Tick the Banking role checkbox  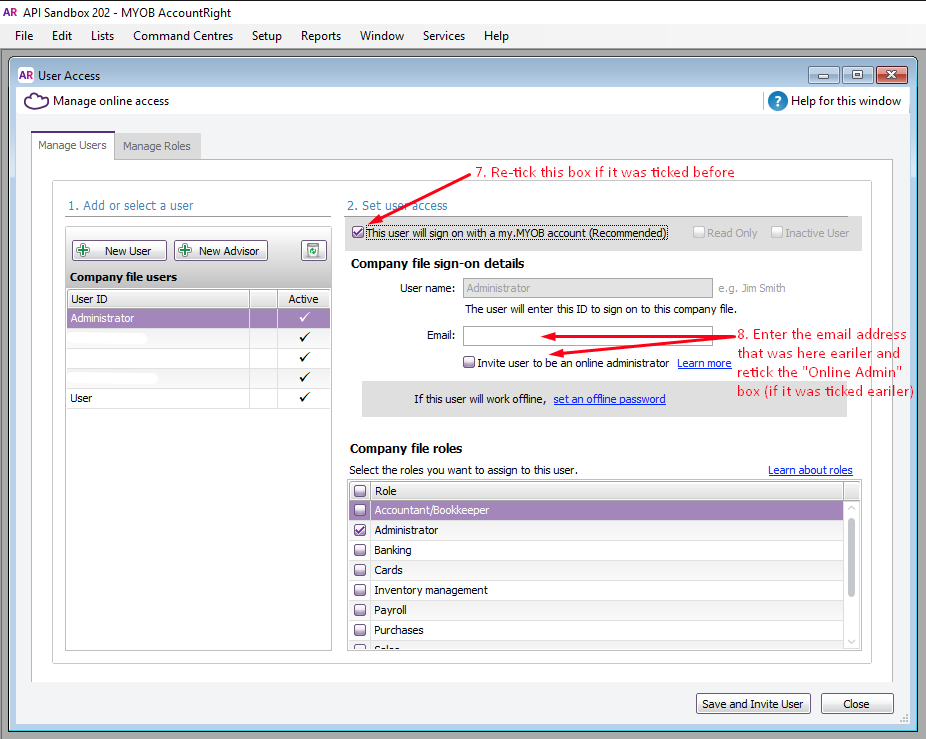(360, 550)
